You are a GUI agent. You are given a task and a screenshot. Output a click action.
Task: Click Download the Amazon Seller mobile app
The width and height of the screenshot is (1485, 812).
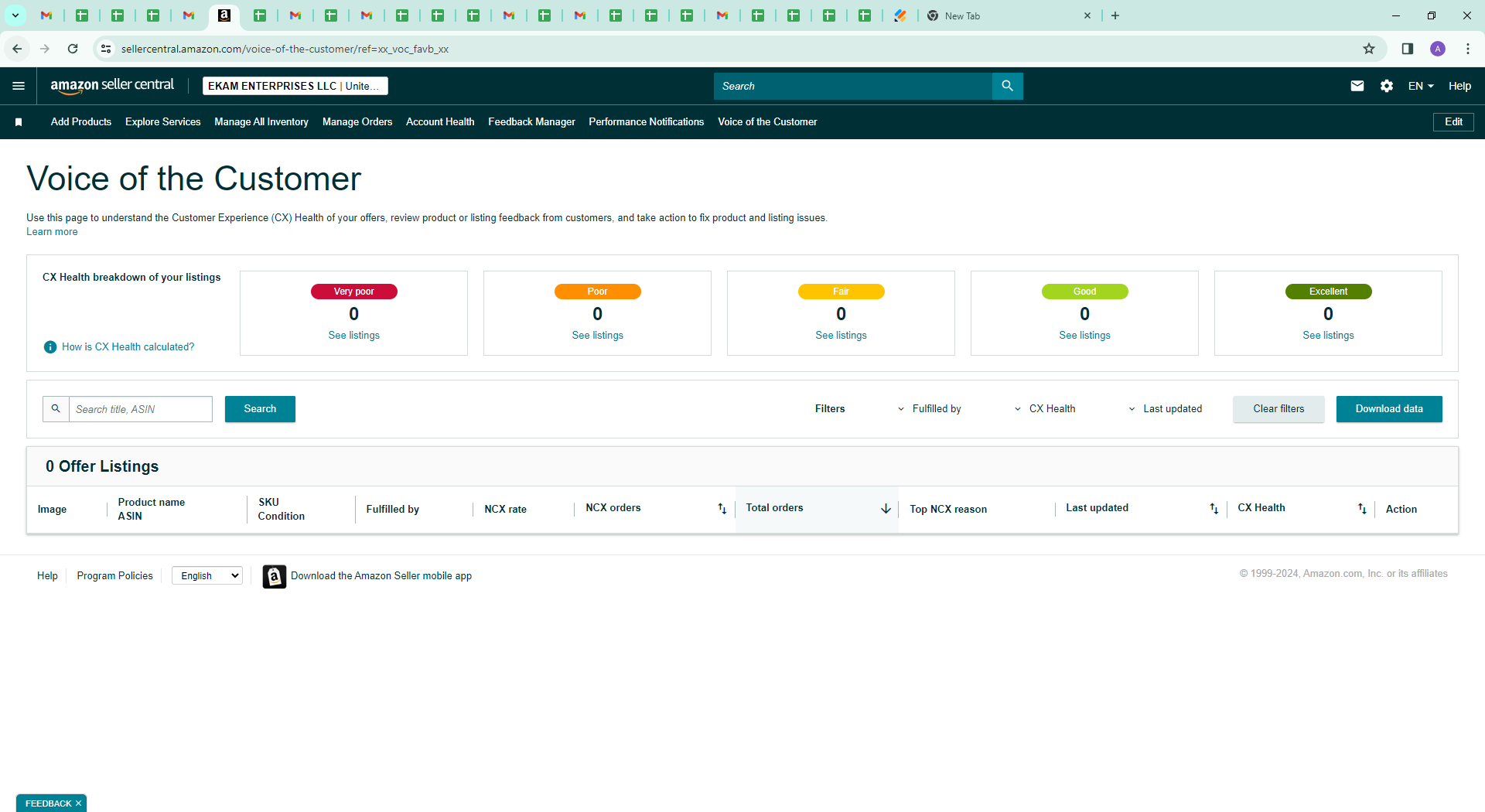tap(381, 576)
